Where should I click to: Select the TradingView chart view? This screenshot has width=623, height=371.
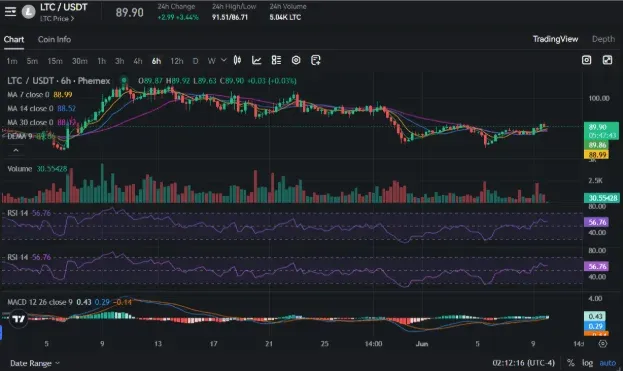coord(555,39)
